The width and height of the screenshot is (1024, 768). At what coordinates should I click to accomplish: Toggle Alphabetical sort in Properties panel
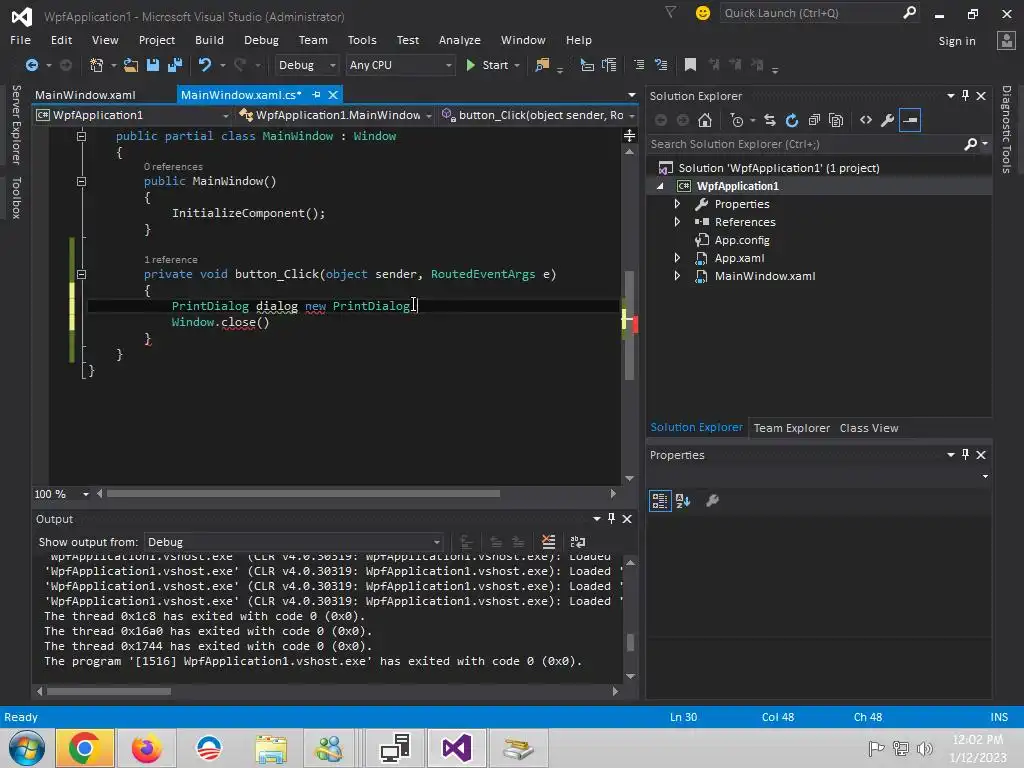tap(683, 501)
